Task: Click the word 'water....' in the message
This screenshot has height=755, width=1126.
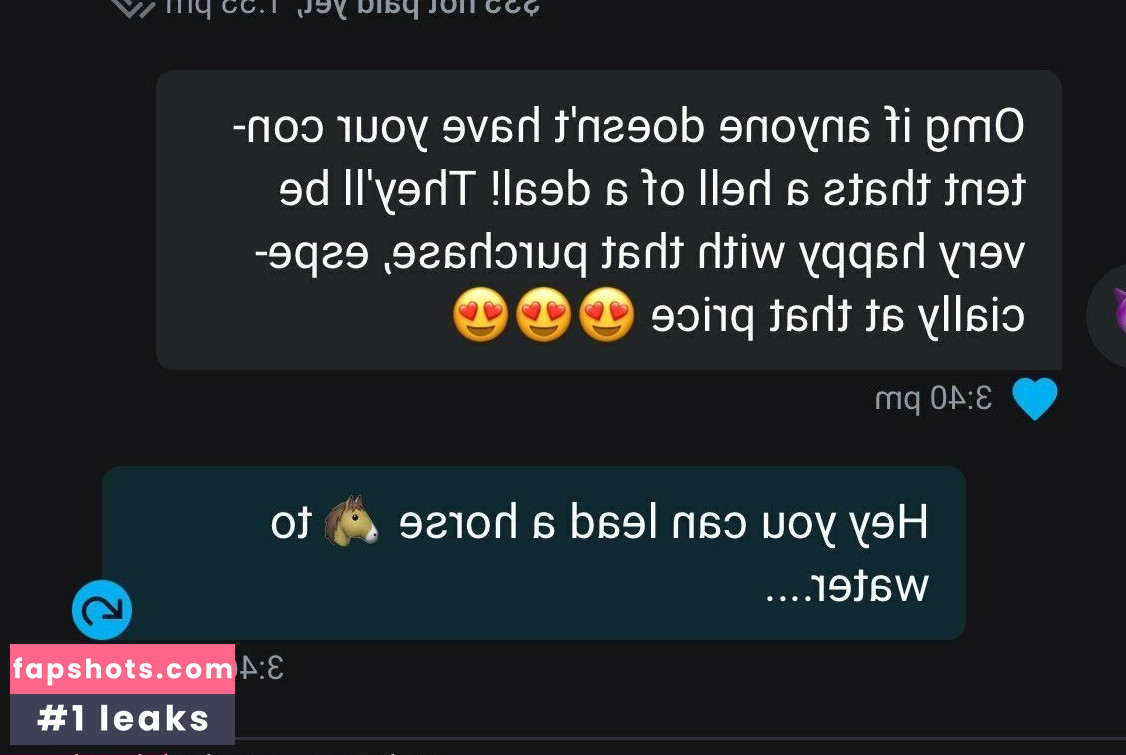Action: tap(847, 586)
